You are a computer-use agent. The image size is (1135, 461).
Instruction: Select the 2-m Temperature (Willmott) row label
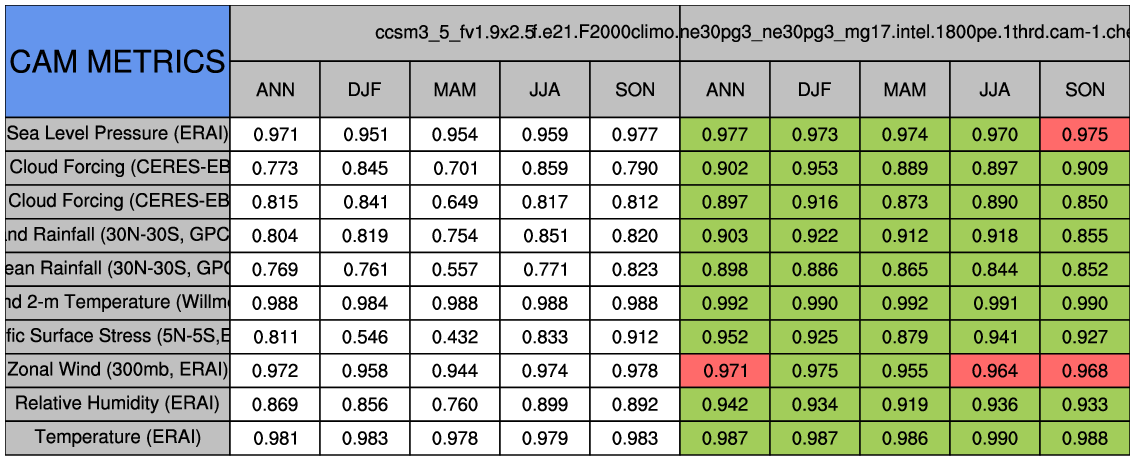point(117,302)
